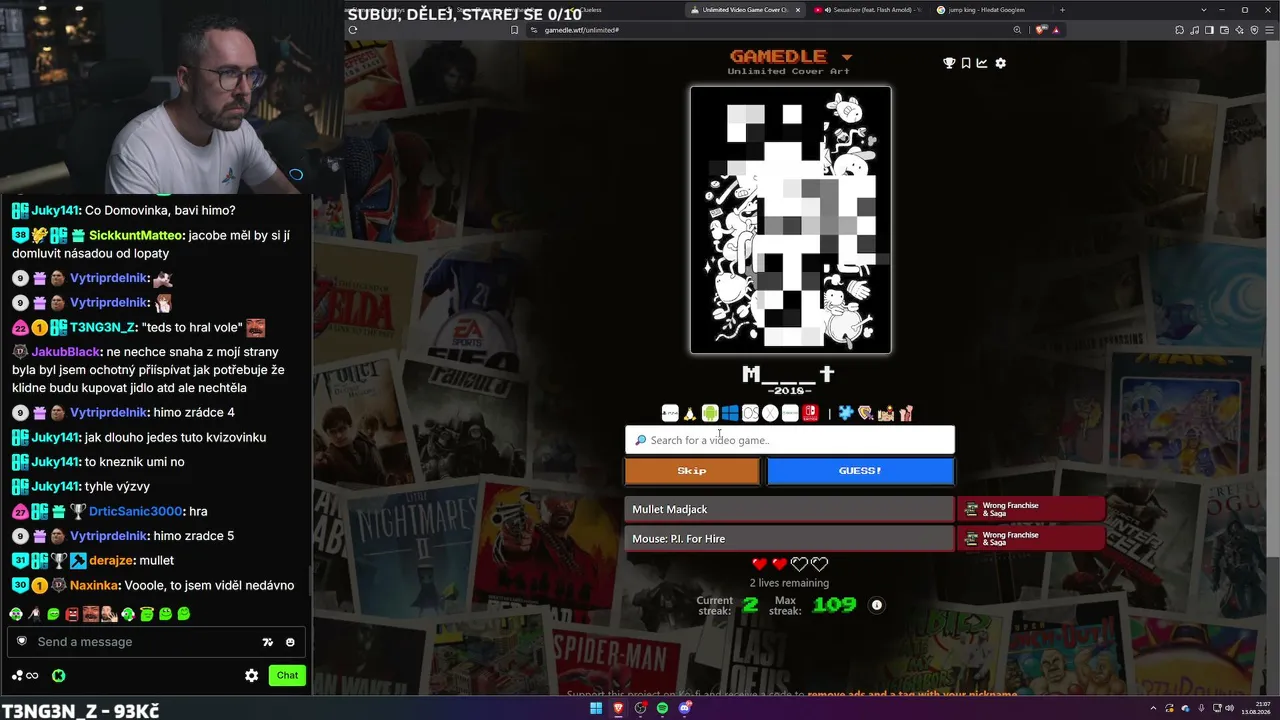Viewport: 1280px width, 720px height.
Task: Expand the browser tab search chevron
Action: coord(1203,10)
